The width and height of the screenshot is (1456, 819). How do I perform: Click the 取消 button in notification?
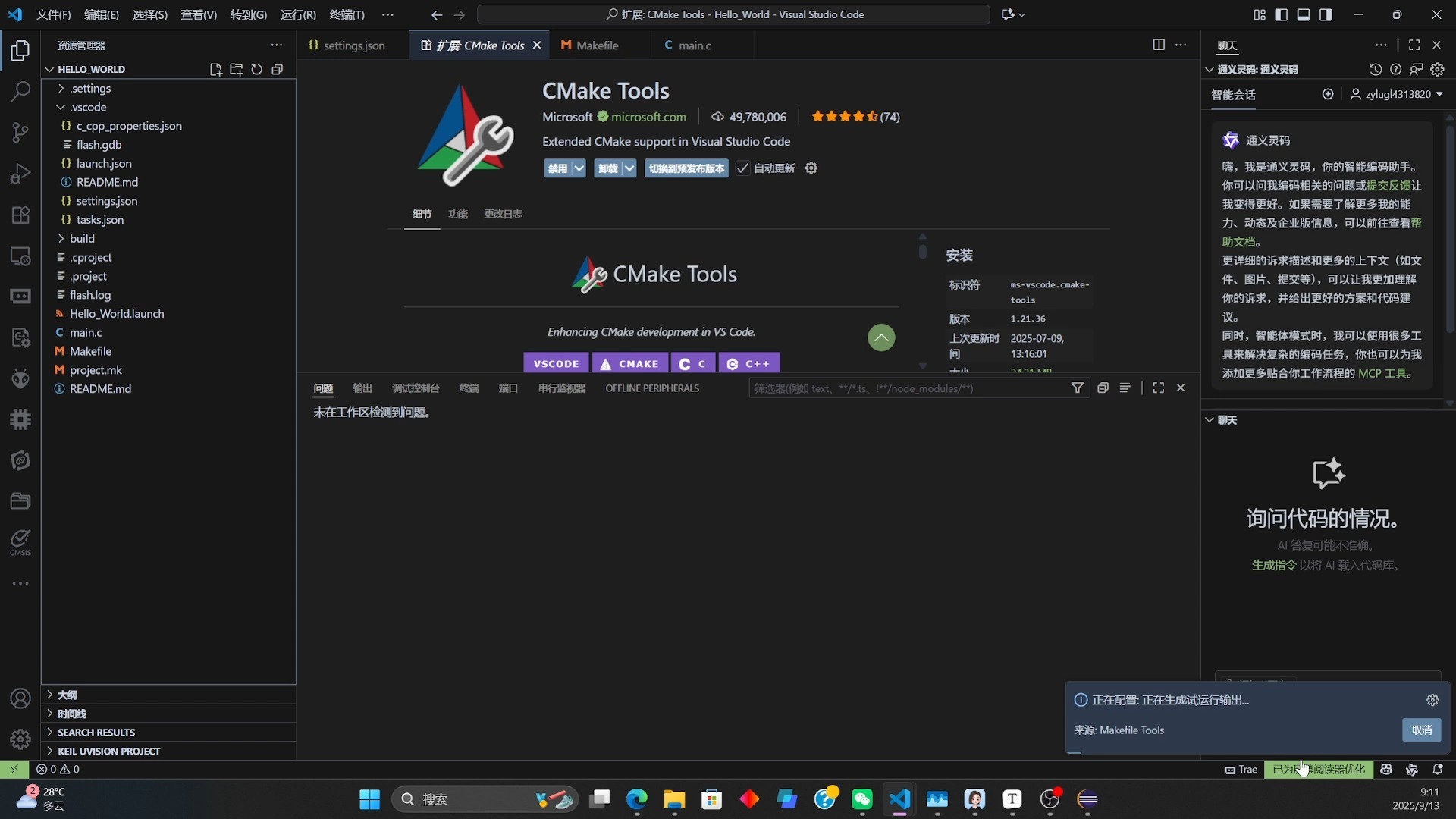(x=1422, y=730)
